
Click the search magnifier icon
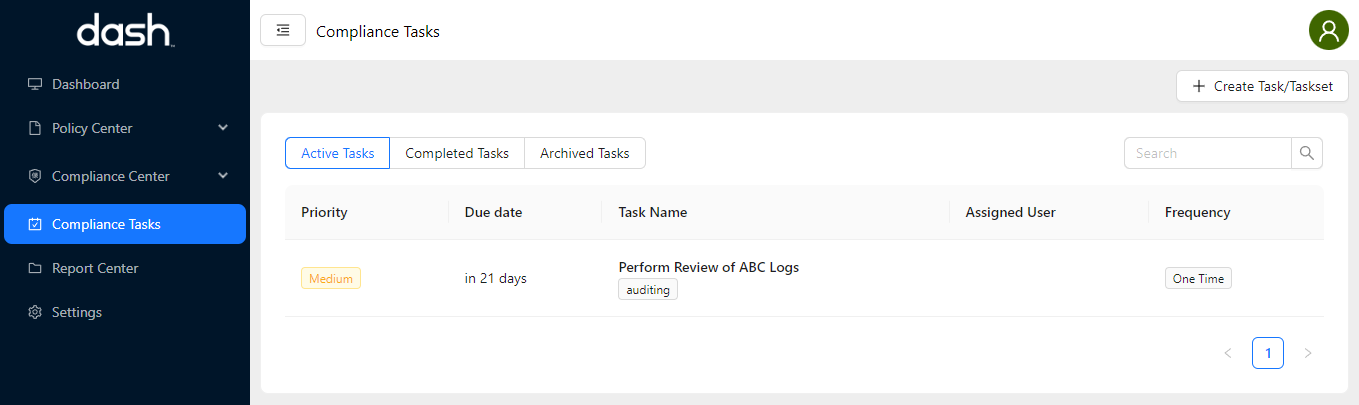pyautogui.click(x=1307, y=153)
